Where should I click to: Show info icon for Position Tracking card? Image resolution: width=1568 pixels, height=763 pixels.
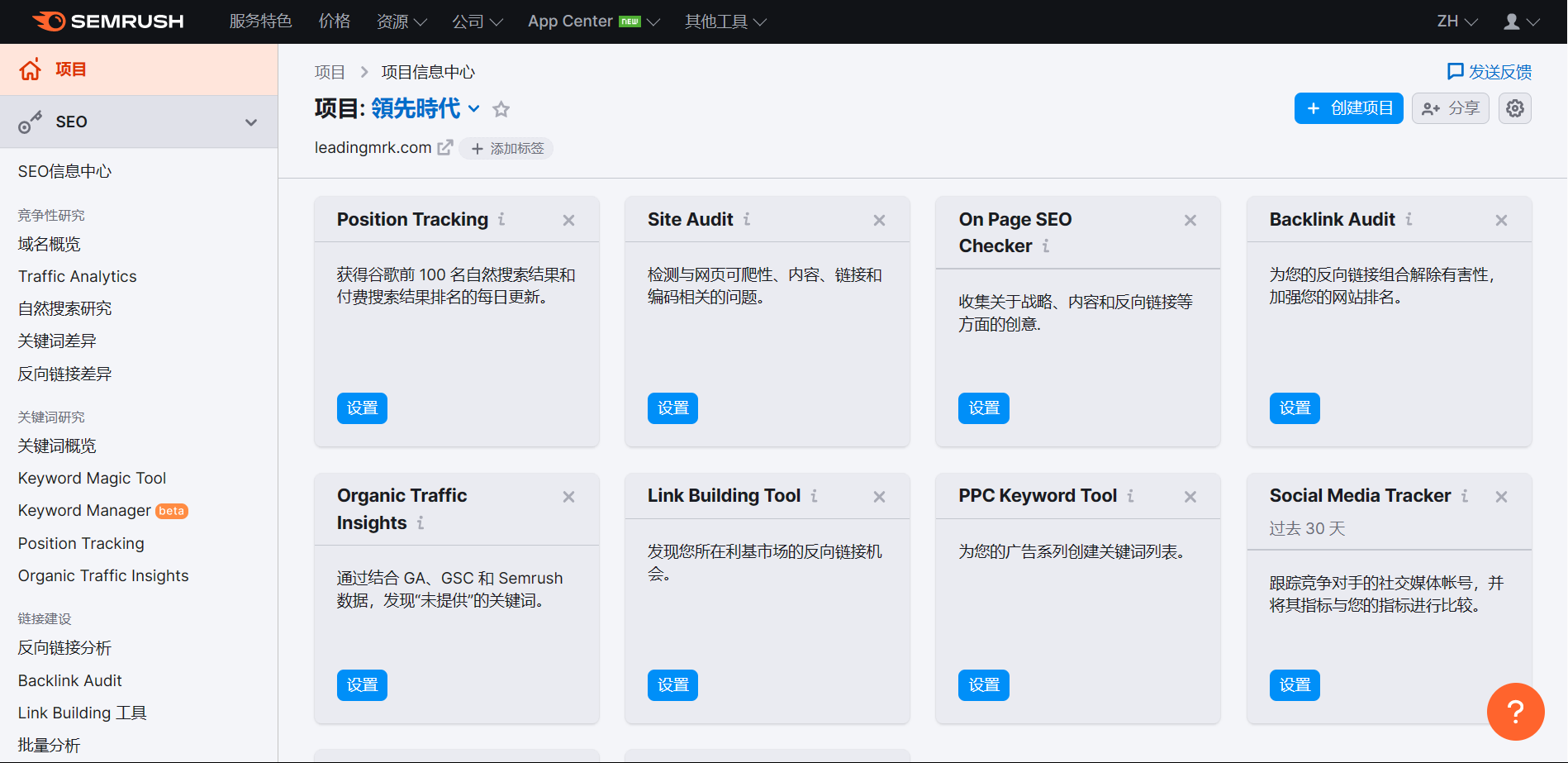tap(501, 219)
